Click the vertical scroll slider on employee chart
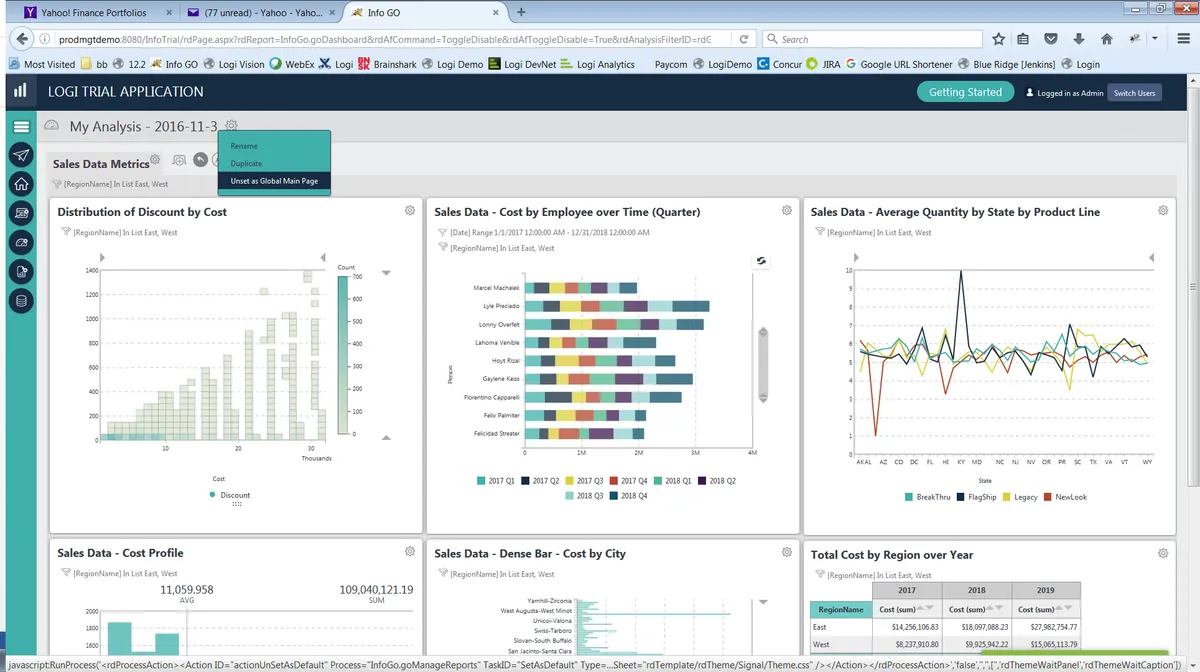Viewport: 1200px width, 672px height. (762, 363)
